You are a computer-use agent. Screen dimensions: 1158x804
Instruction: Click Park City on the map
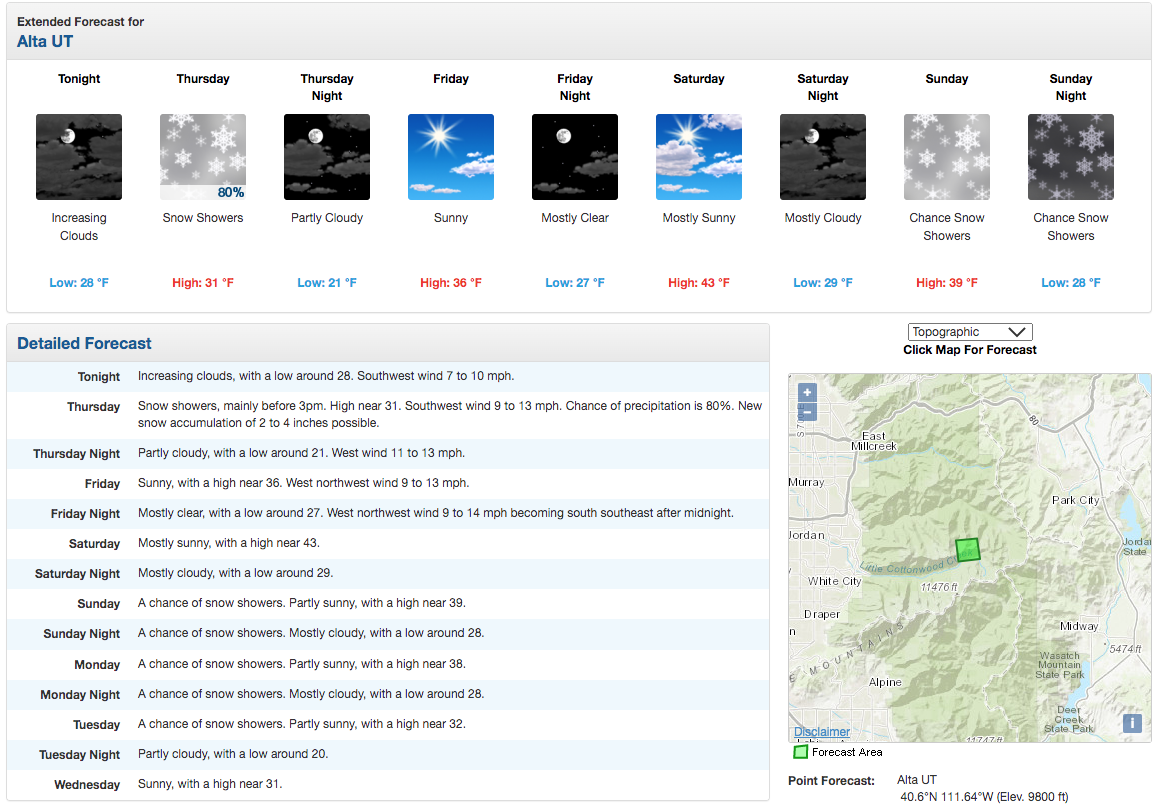1075,500
